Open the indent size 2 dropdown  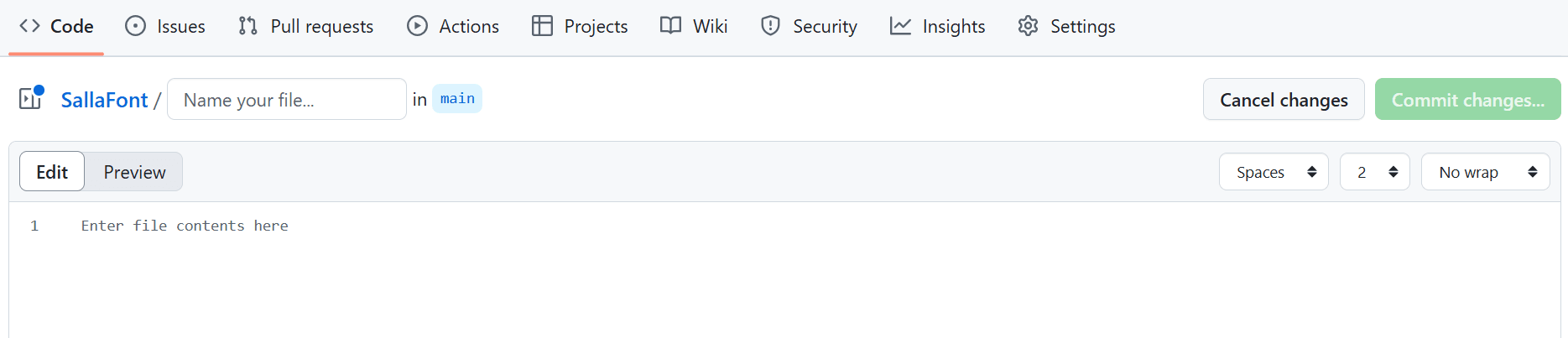pos(1374,172)
